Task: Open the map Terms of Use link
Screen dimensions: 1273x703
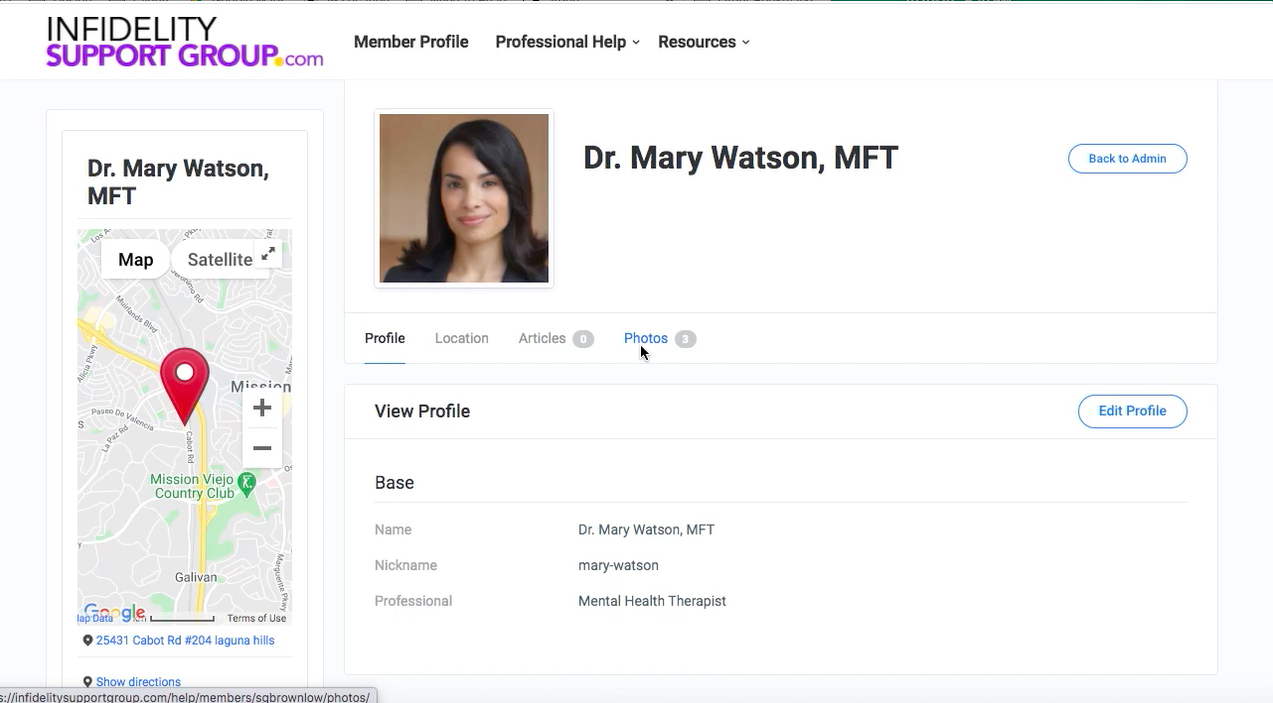Action: (x=257, y=619)
